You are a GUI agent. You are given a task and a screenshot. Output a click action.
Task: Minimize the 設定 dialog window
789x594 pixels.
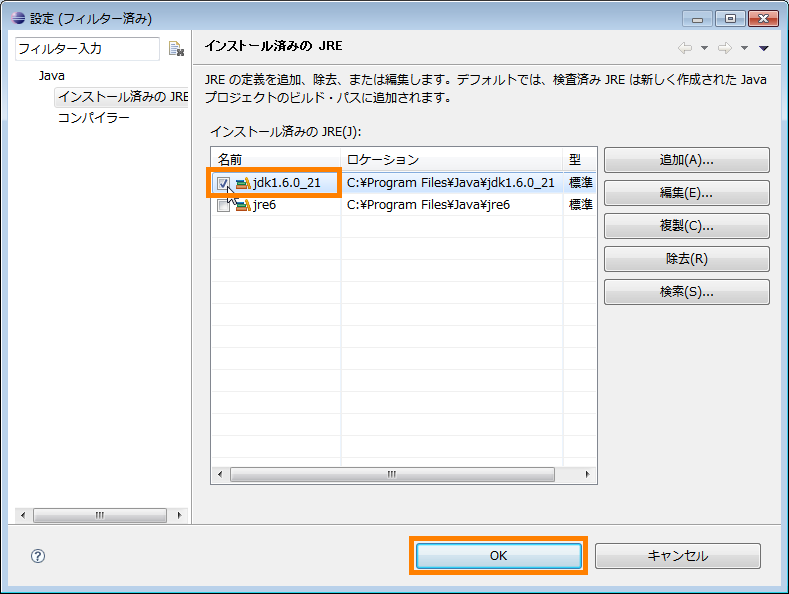tap(697, 19)
